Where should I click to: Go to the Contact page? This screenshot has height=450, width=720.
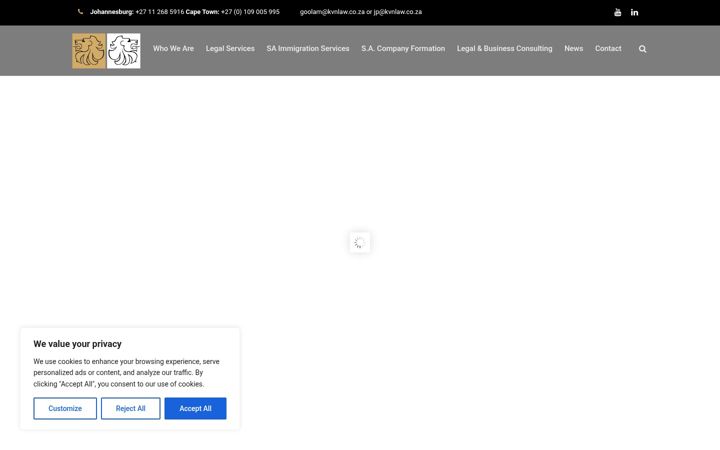(x=608, y=49)
